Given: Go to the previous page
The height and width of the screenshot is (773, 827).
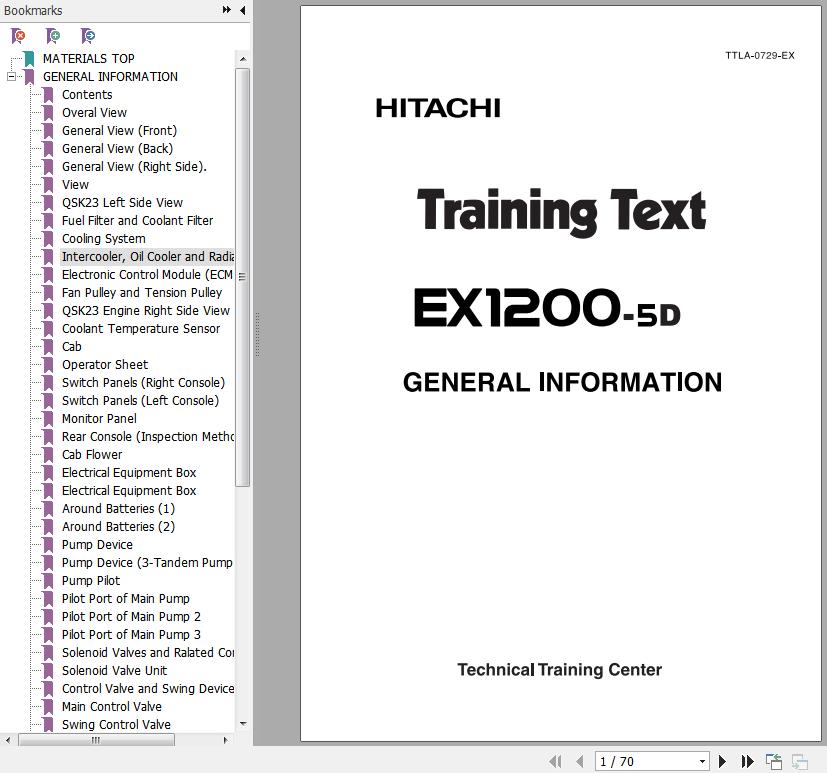Looking at the screenshot, I should (580, 761).
